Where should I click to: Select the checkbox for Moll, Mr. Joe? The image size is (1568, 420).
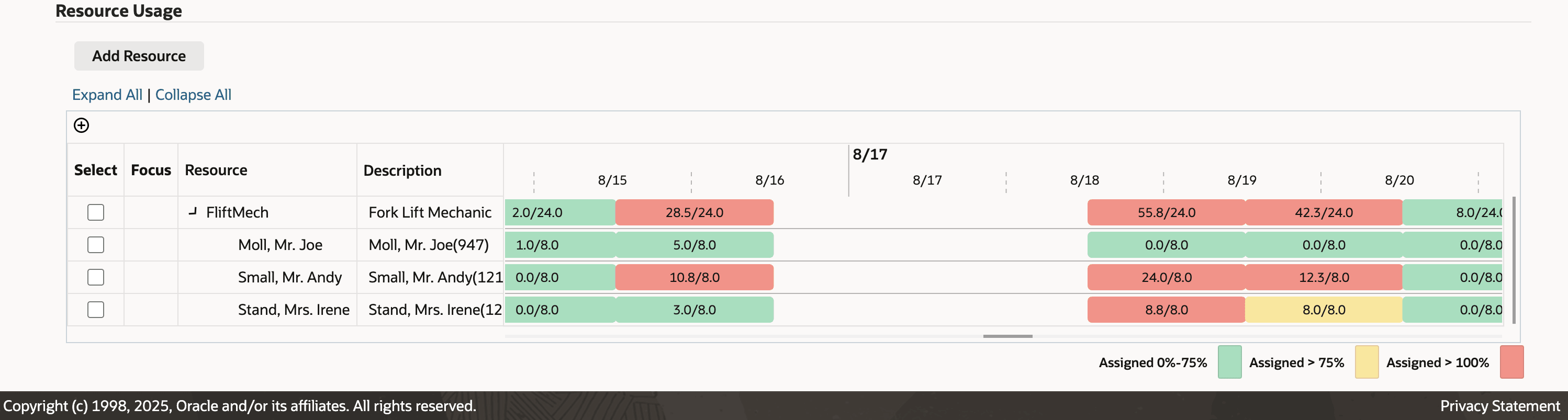96,245
